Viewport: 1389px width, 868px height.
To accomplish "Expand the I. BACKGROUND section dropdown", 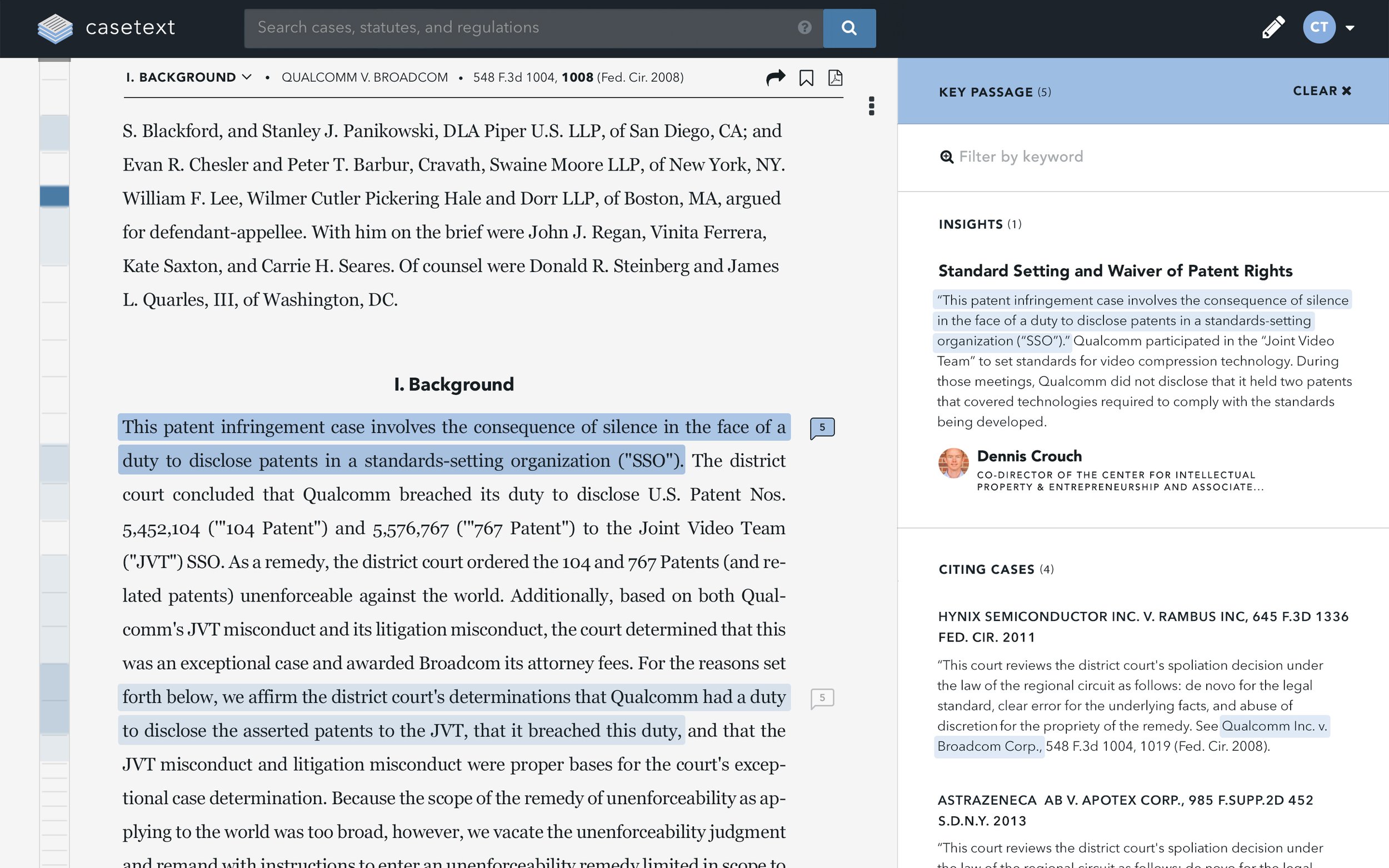I will coord(247,77).
